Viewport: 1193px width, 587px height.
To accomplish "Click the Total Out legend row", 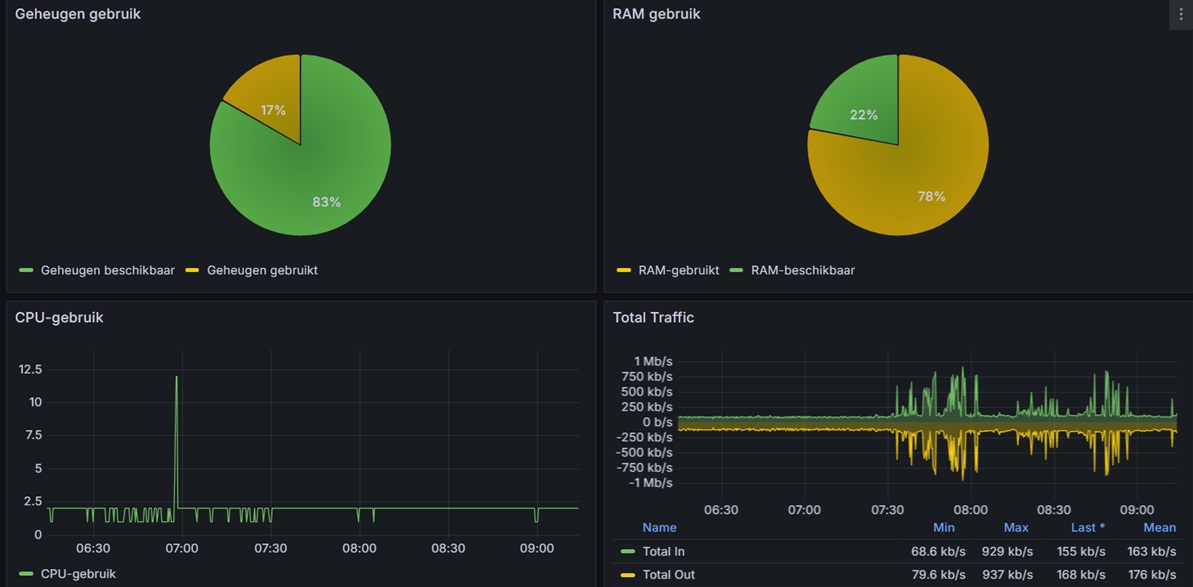I will click(667, 575).
